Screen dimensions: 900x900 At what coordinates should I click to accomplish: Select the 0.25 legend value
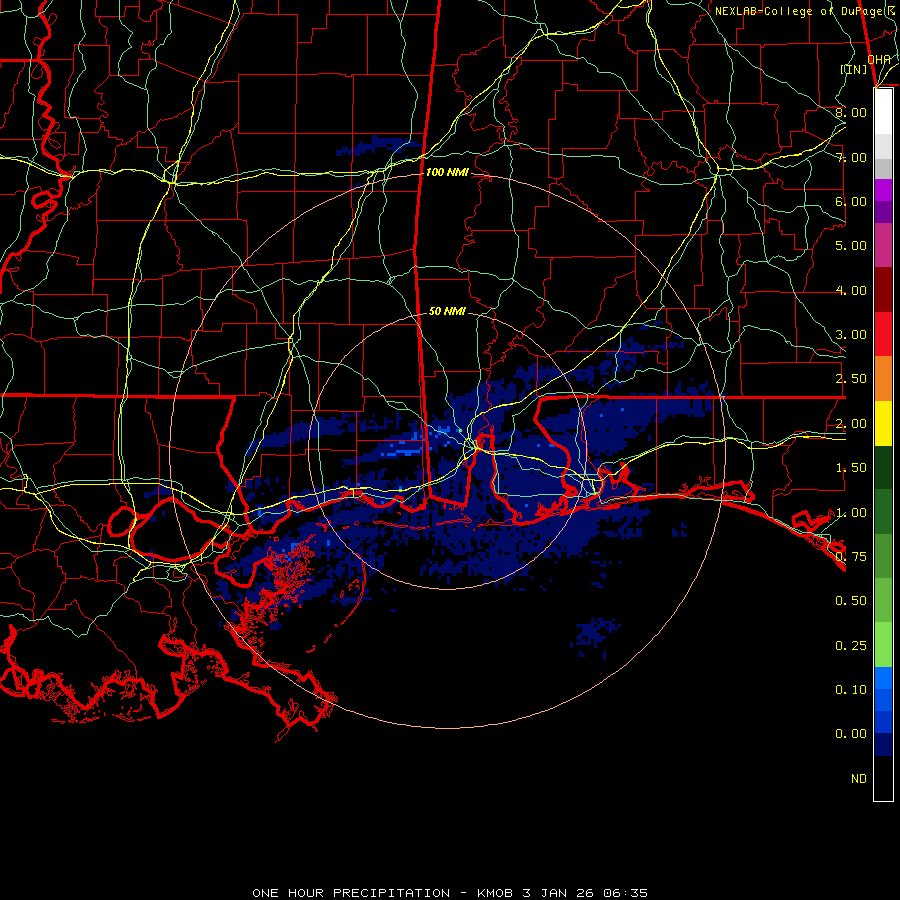(x=851, y=646)
